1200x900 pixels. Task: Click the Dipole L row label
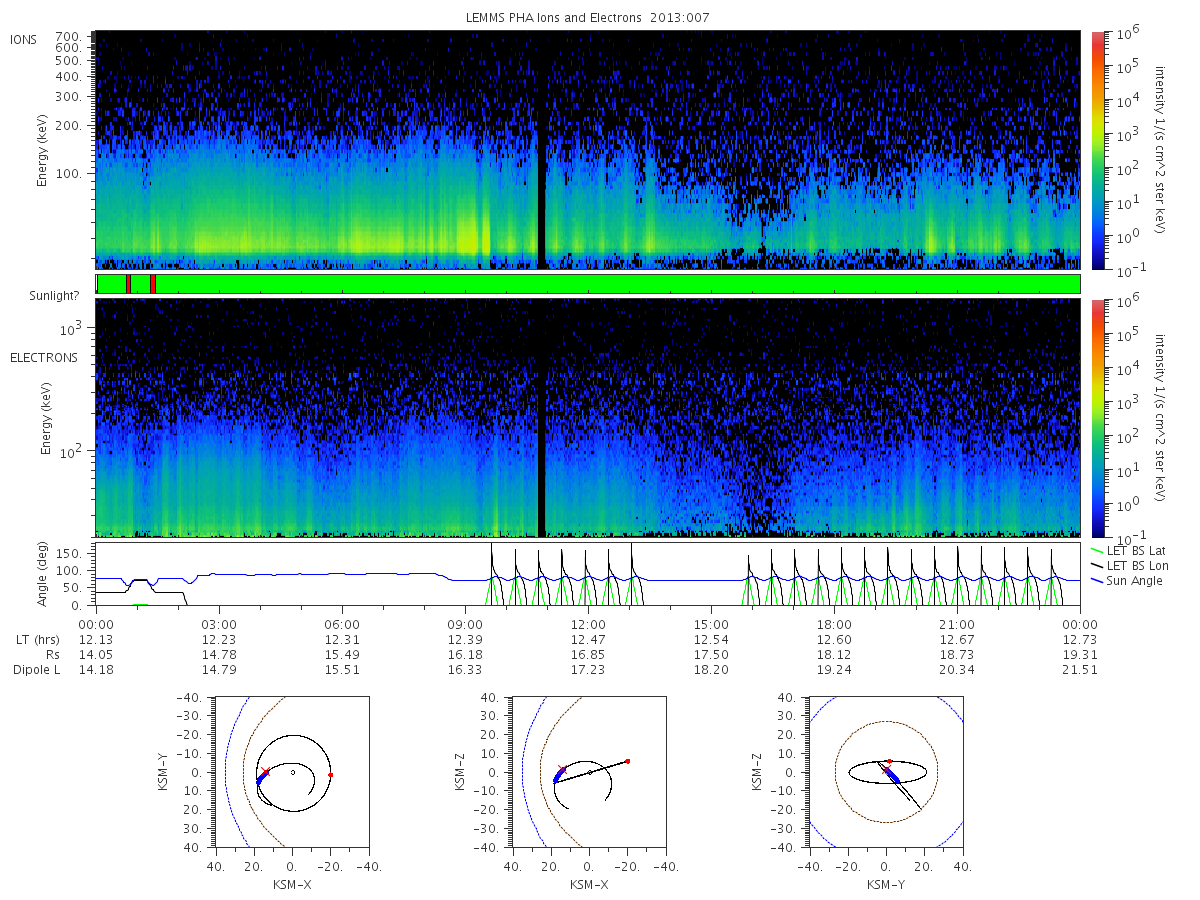(x=35, y=669)
